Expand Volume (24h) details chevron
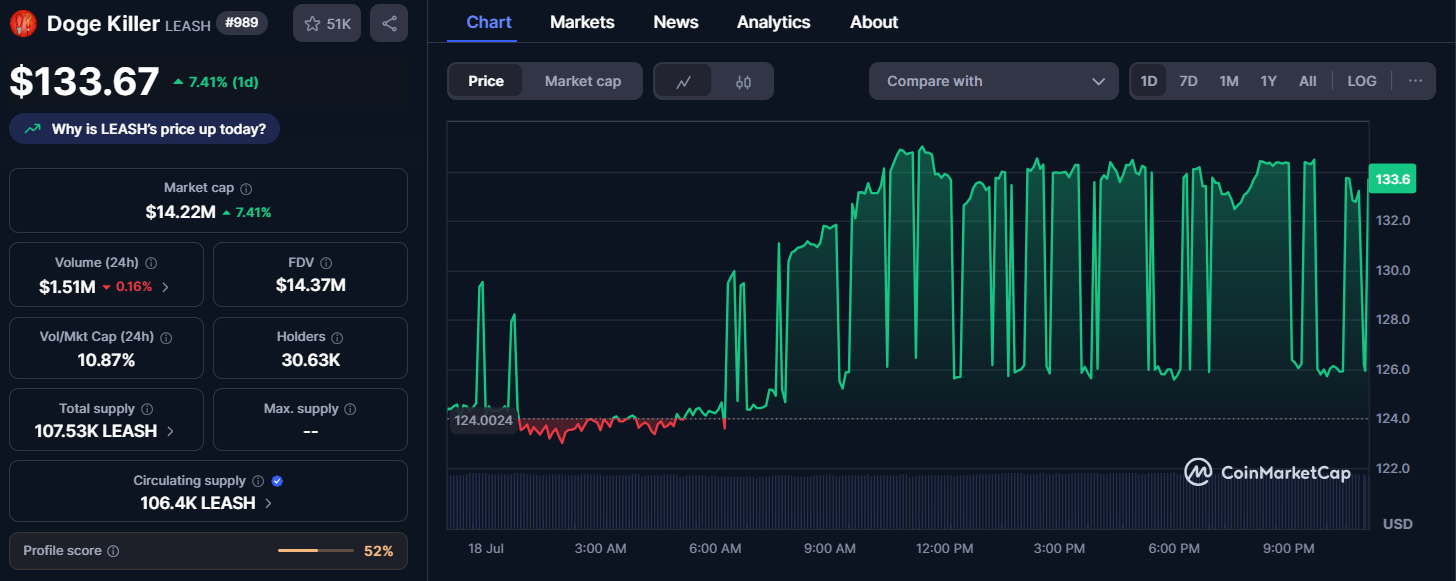Image resolution: width=1456 pixels, height=581 pixels. point(166,287)
